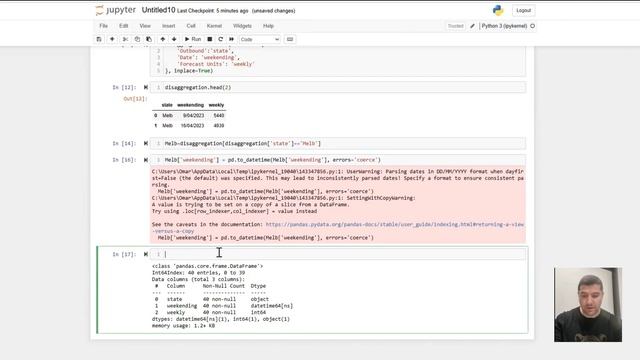This screenshot has height=360, width=640.
Task: Click the Melb=disaggregation filter code cell
Action: click(338, 144)
